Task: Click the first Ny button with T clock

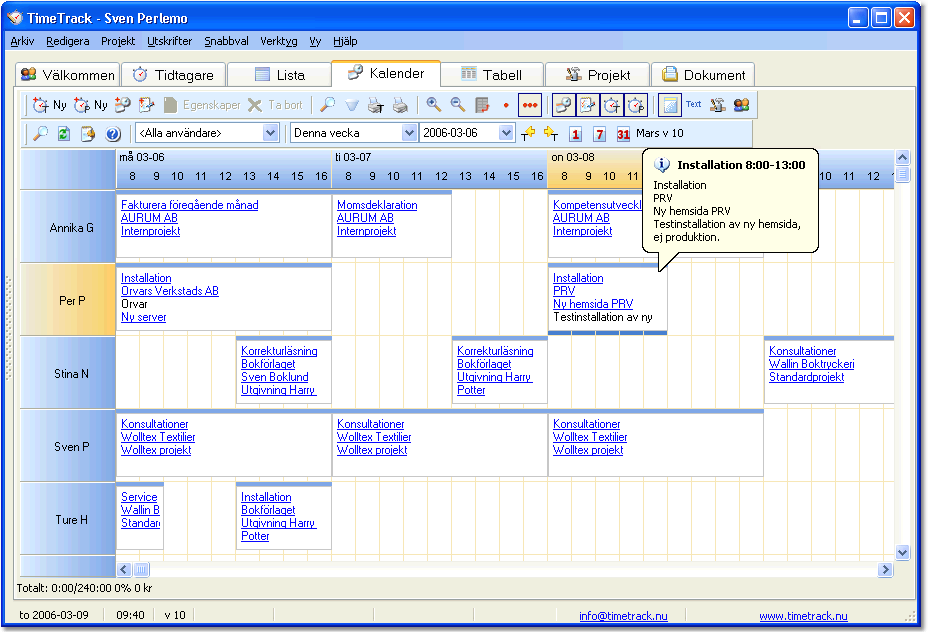Action: point(50,105)
